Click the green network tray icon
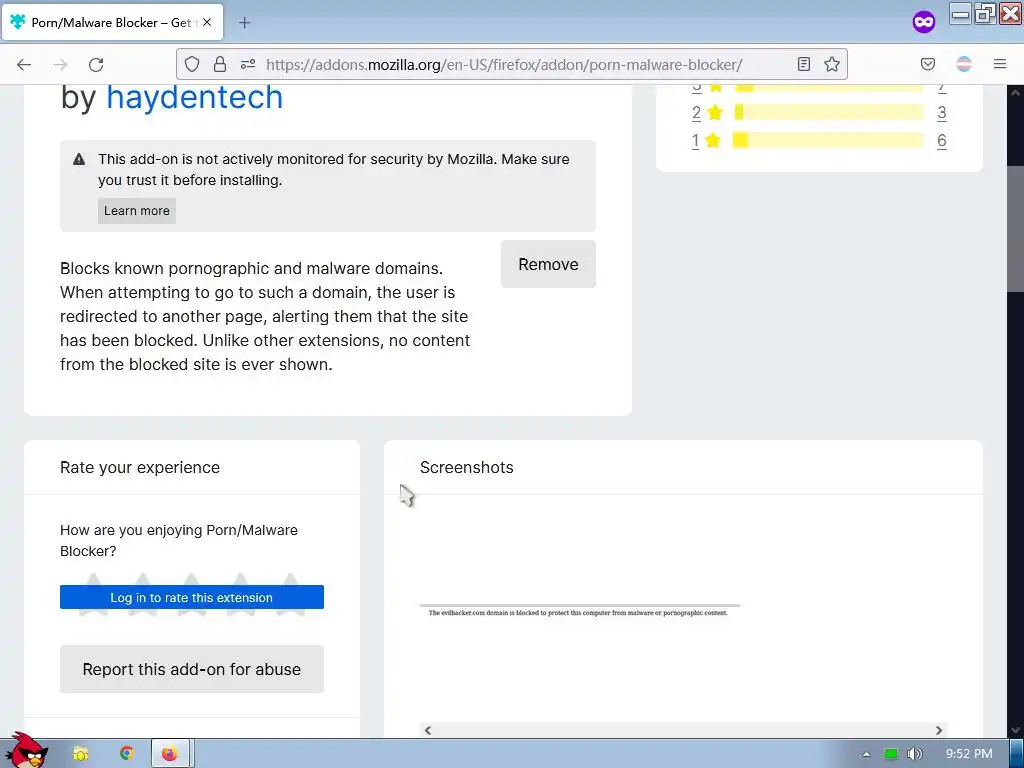The image size is (1024, 768). pyautogui.click(x=891, y=754)
